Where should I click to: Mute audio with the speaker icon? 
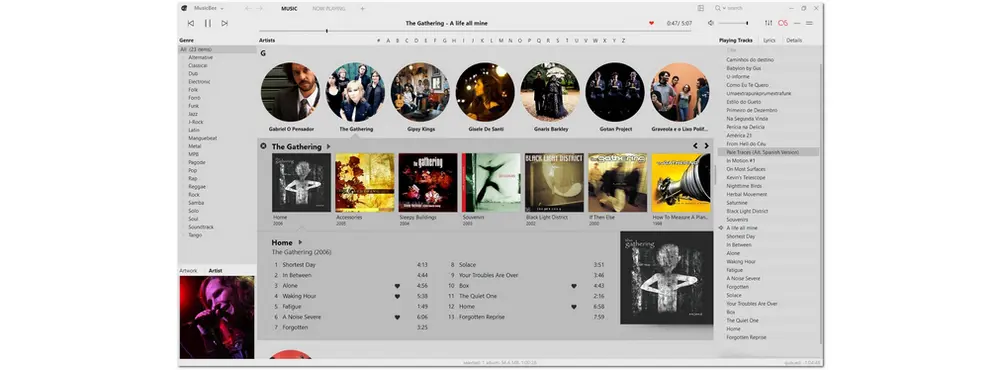[x=710, y=23]
